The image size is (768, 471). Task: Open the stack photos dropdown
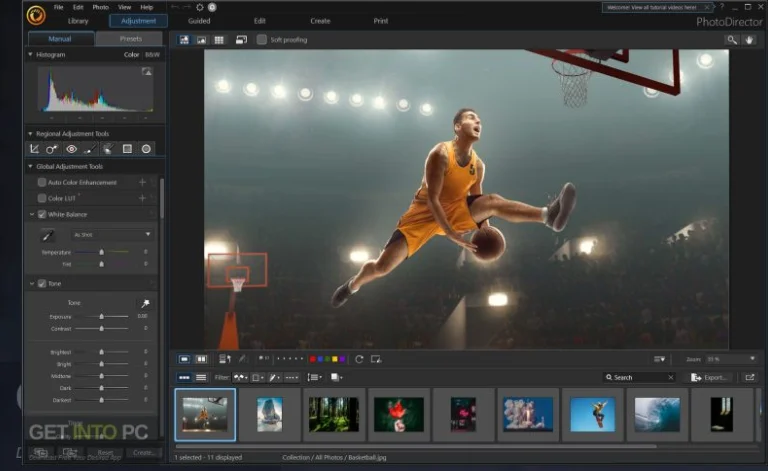336,377
